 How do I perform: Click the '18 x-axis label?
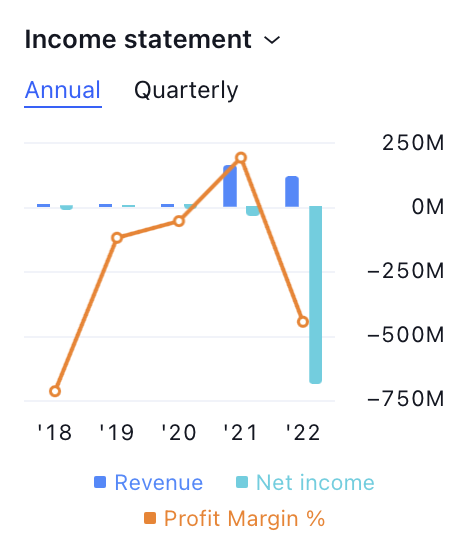coord(55,433)
